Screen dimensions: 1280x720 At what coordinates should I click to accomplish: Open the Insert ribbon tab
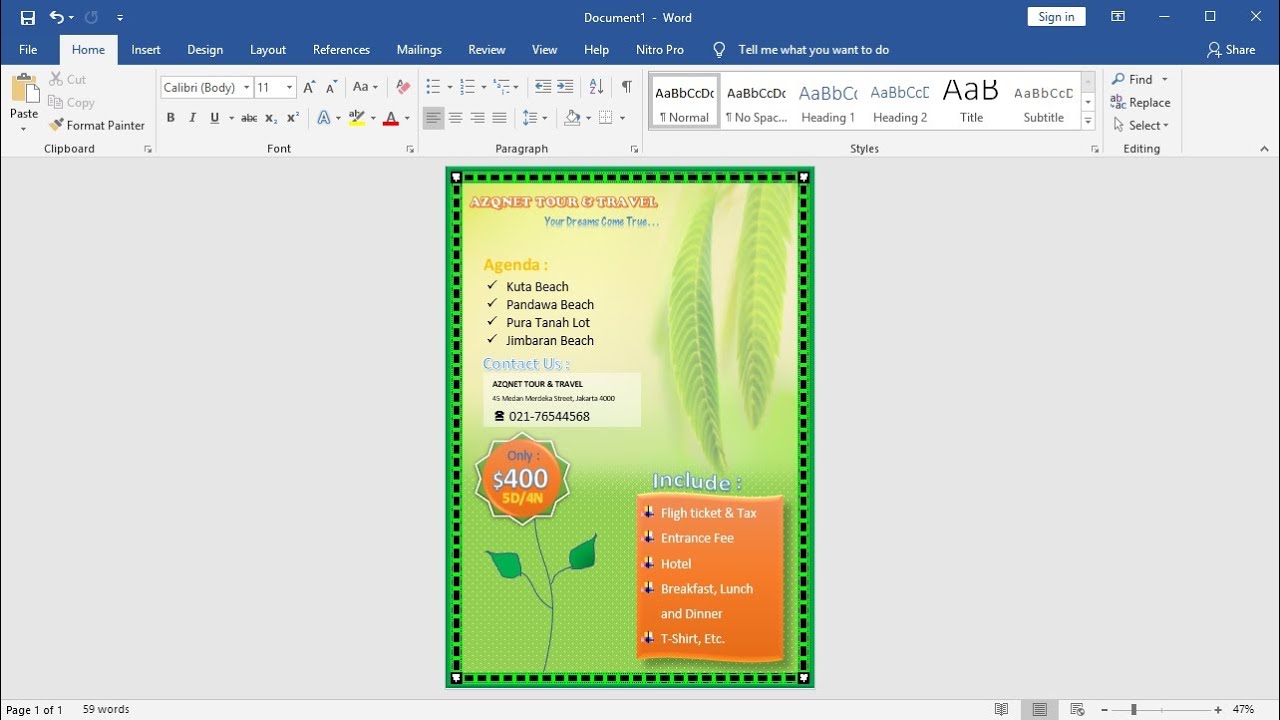click(146, 49)
